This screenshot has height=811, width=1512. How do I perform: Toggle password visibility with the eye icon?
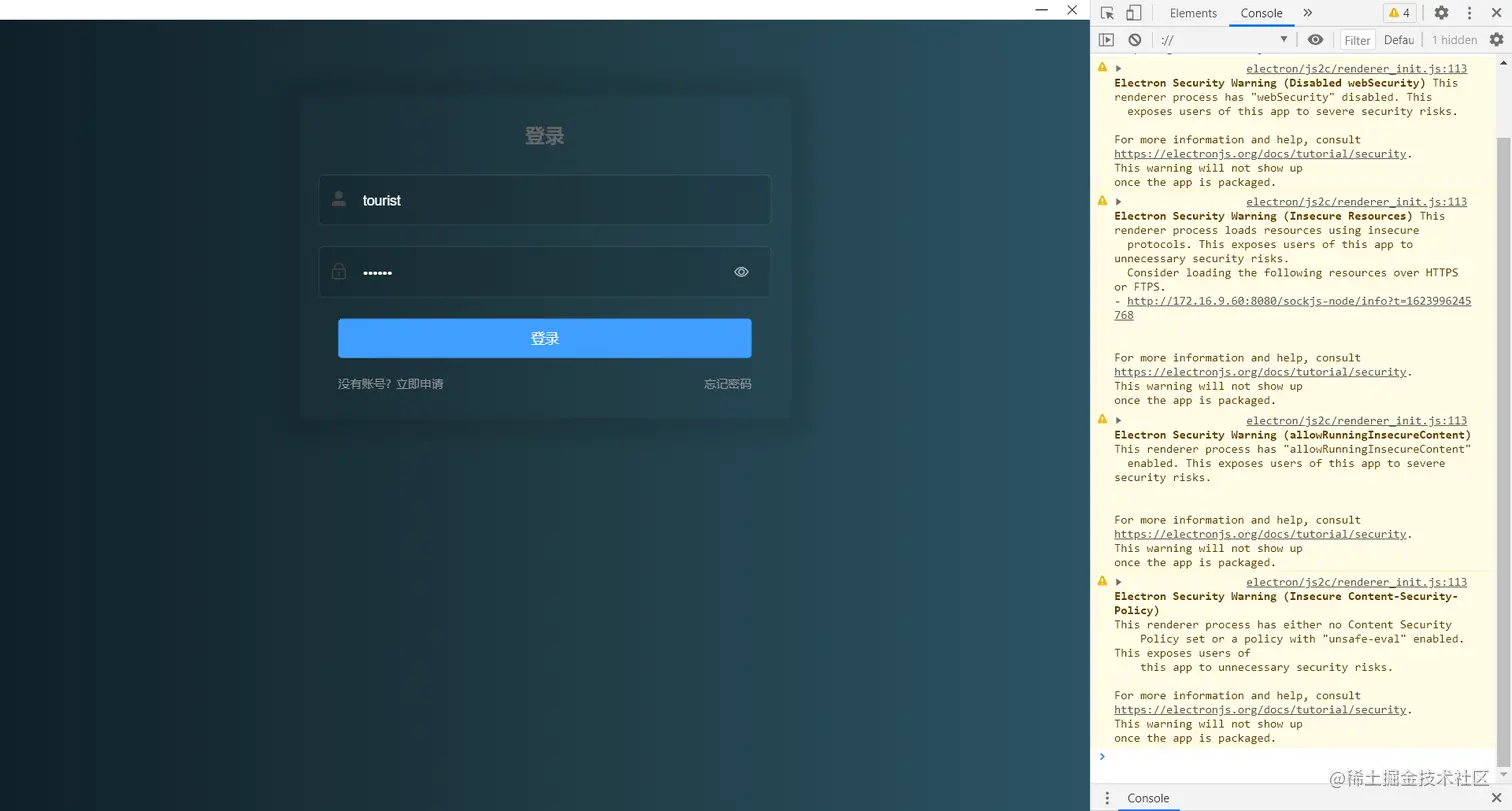point(741,272)
